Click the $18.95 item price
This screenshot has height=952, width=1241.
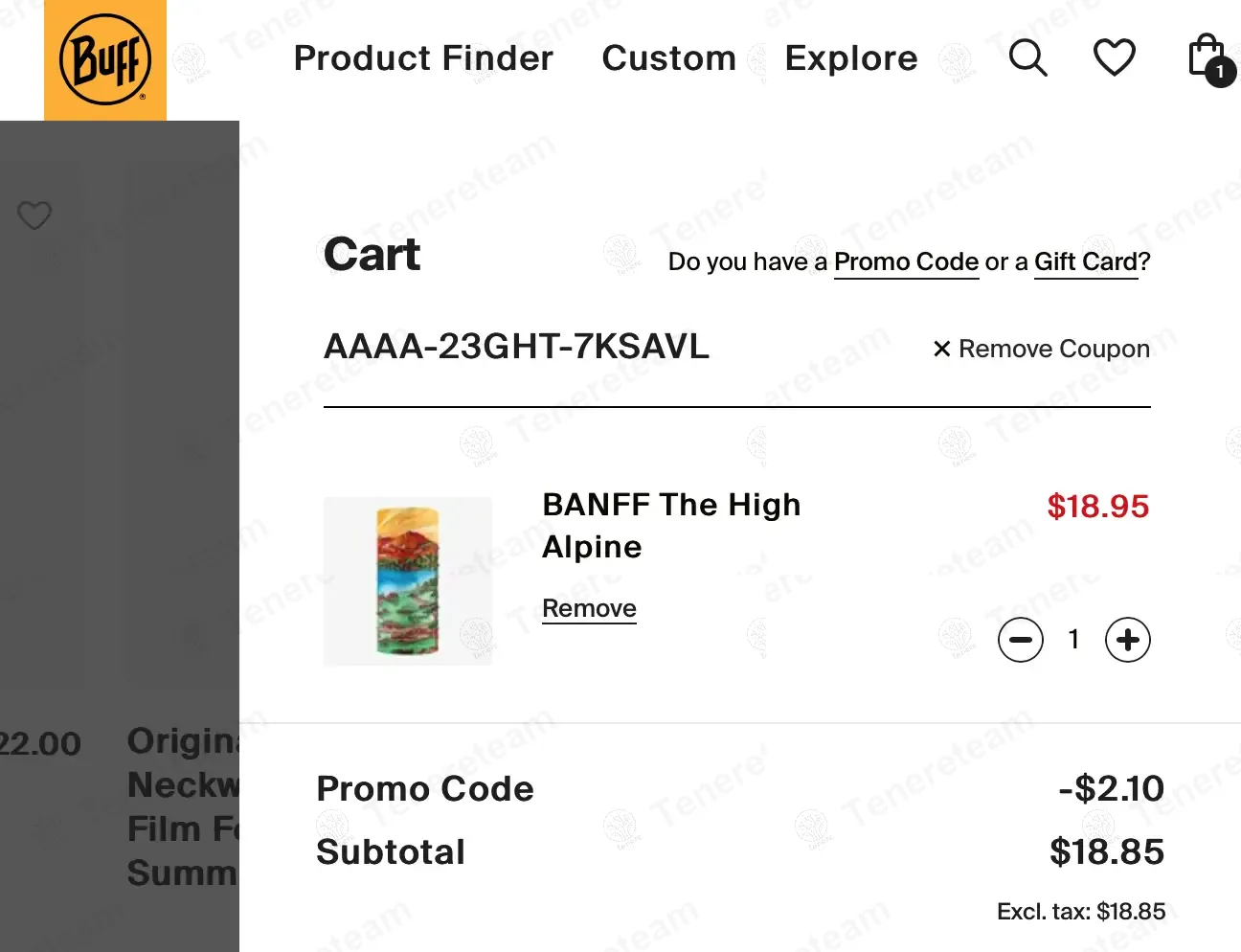coord(1097,506)
